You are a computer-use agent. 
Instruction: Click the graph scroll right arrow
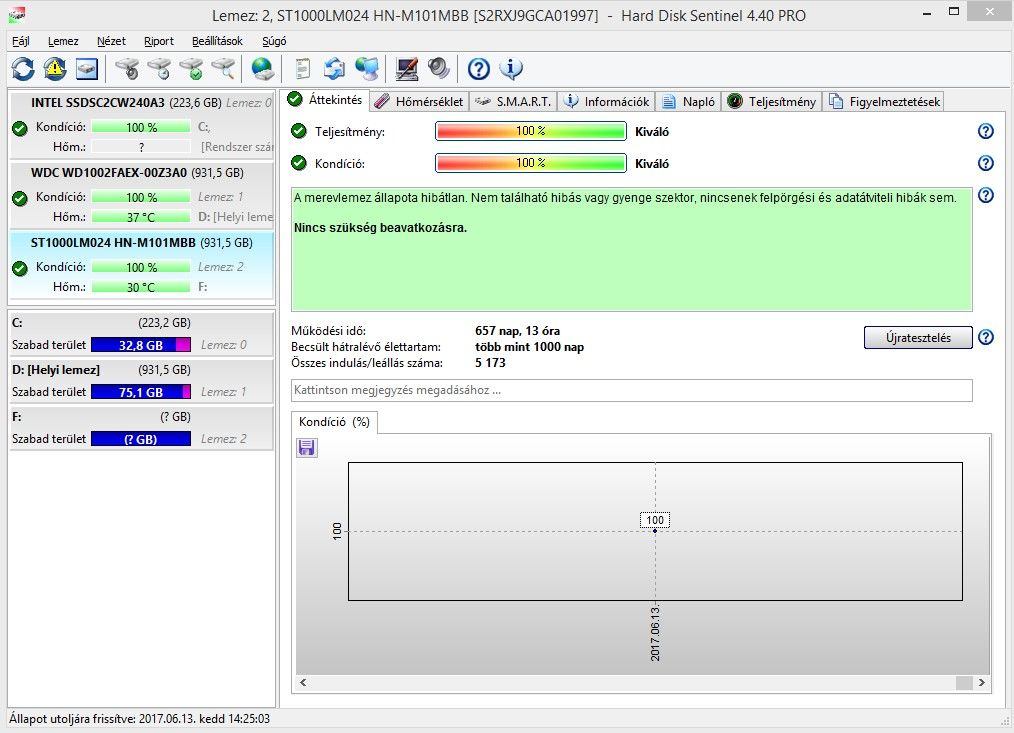(982, 683)
